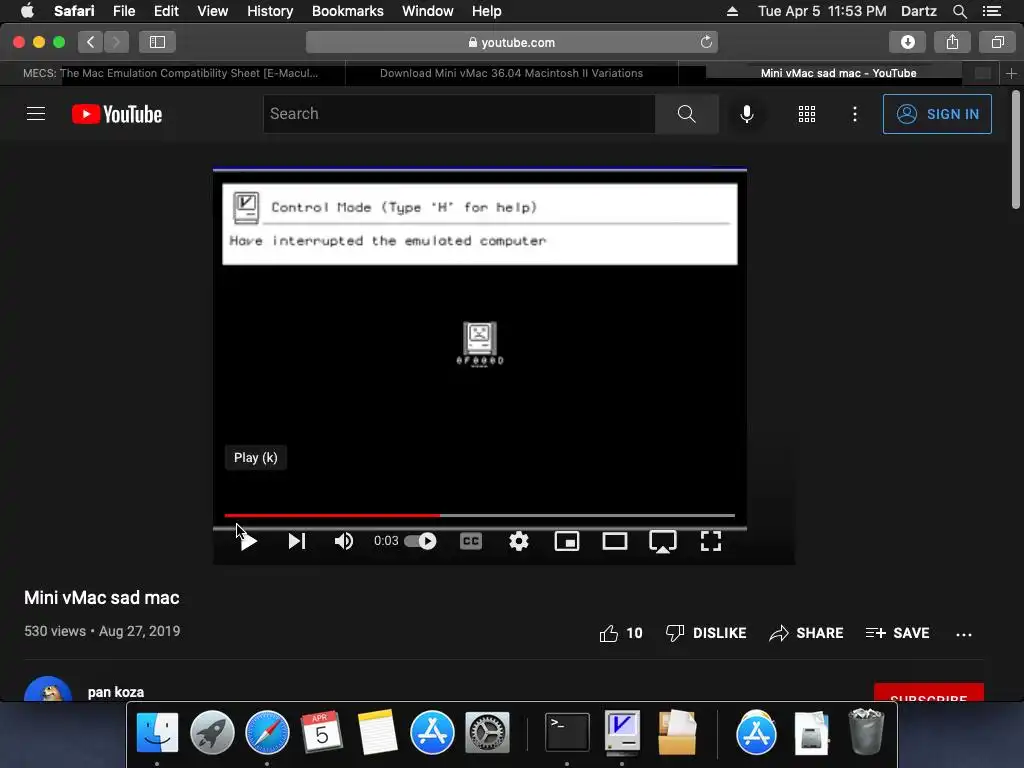Screen dimensions: 1024x768
Task: Open System Preferences from the Dock
Action: point(487,733)
